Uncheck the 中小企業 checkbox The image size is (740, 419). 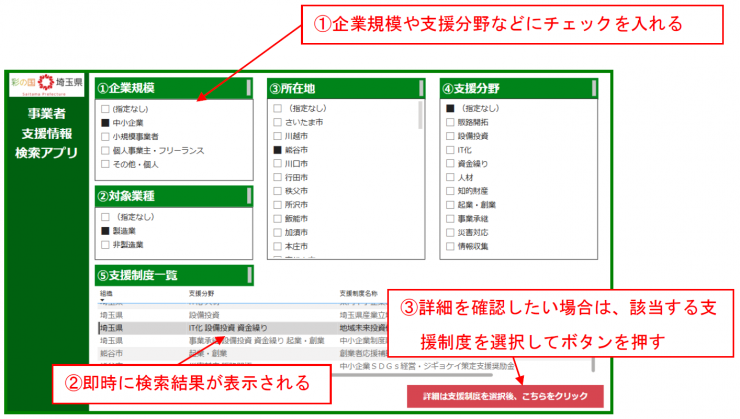click(105, 123)
